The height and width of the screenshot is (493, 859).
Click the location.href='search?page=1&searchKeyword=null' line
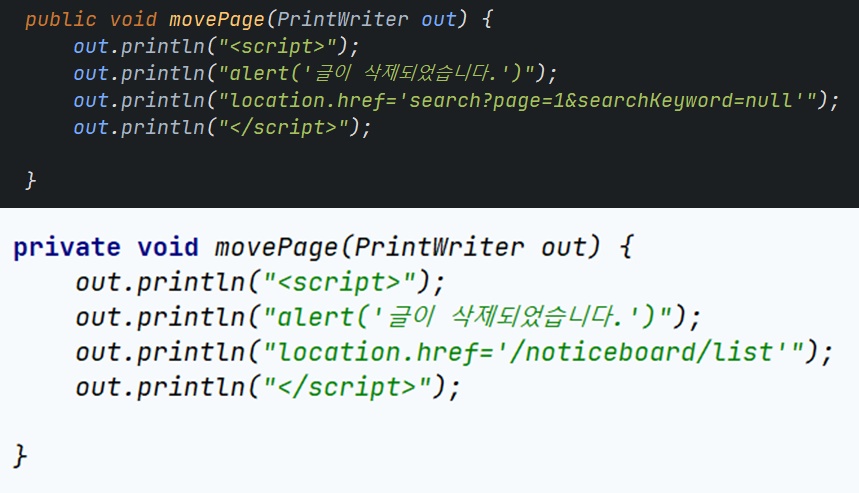tap(456, 101)
